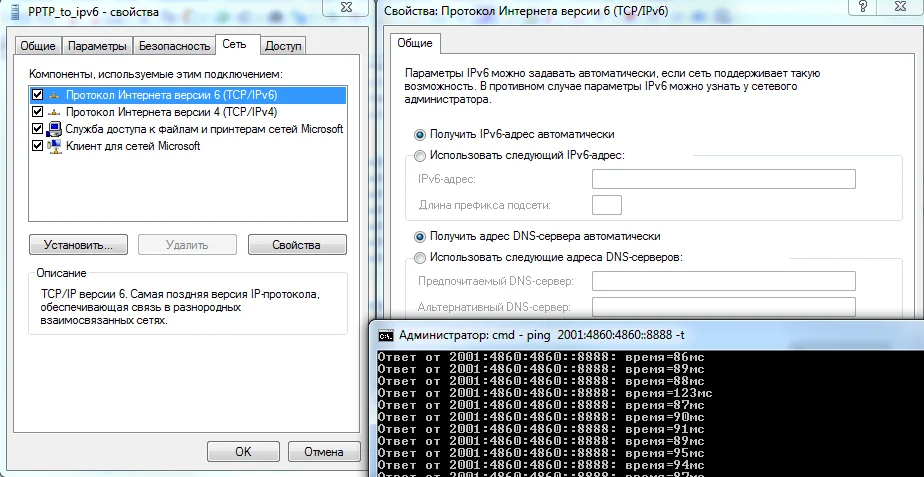Select Получить адрес DNS-сервера автоматически radio
The image size is (924, 477).
click(x=420, y=236)
